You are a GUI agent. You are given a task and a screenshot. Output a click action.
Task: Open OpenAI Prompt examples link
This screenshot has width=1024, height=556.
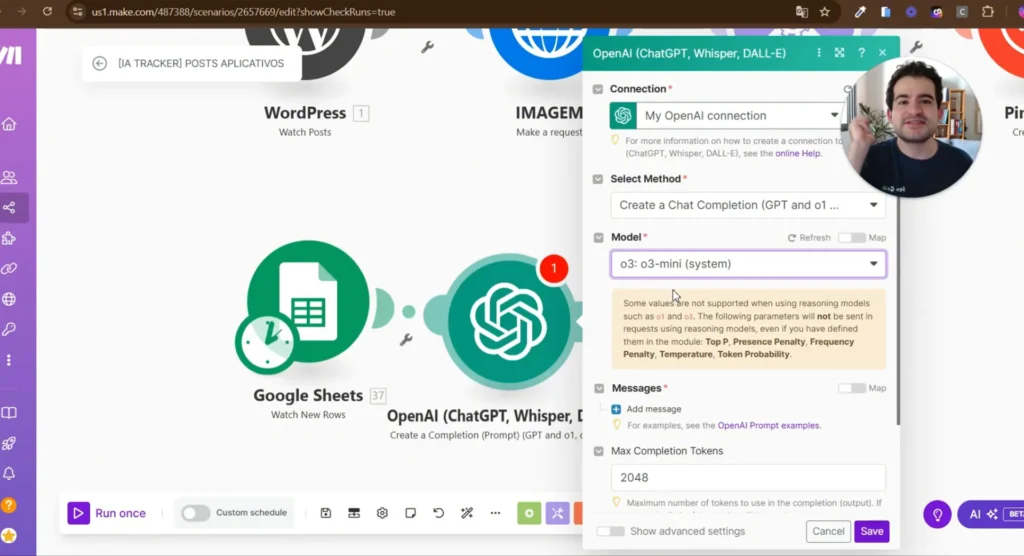pyautogui.click(x=768, y=425)
